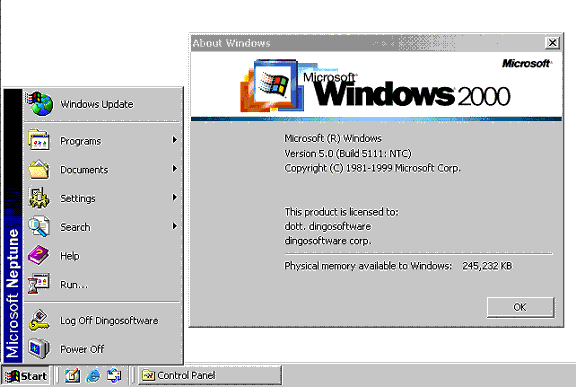This screenshot has width=576, height=387.
Task: Click the Log Off key icon
Action: [39, 320]
